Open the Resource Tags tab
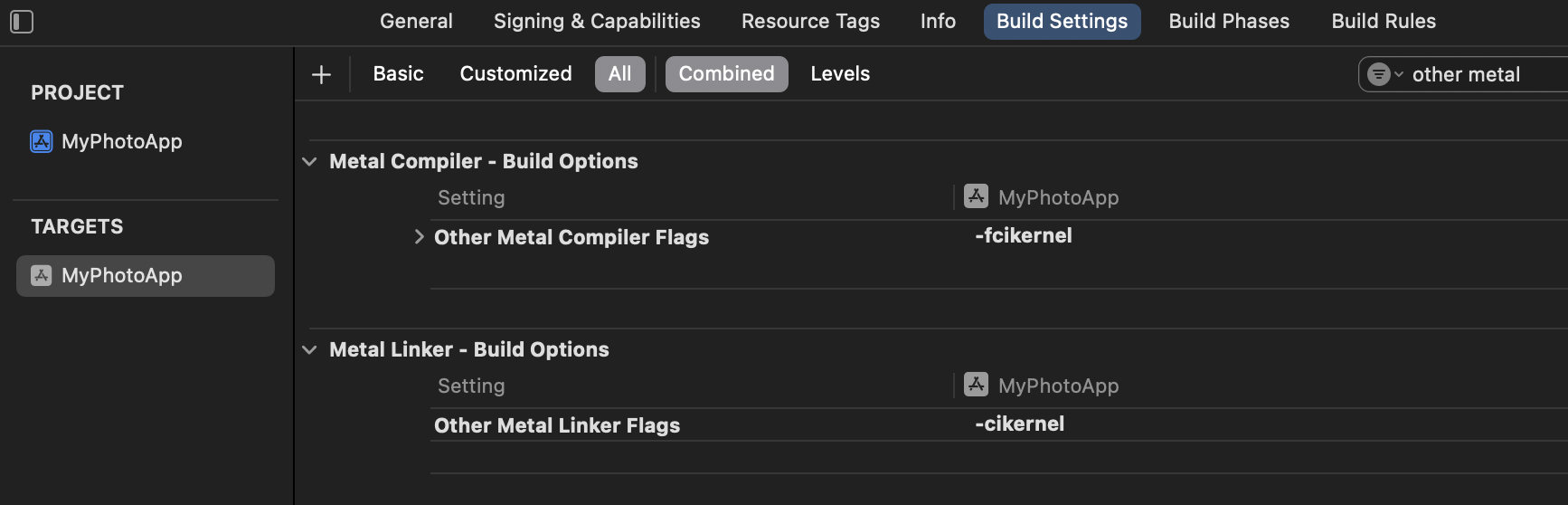This screenshot has height=505, width=1568. tap(810, 21)
